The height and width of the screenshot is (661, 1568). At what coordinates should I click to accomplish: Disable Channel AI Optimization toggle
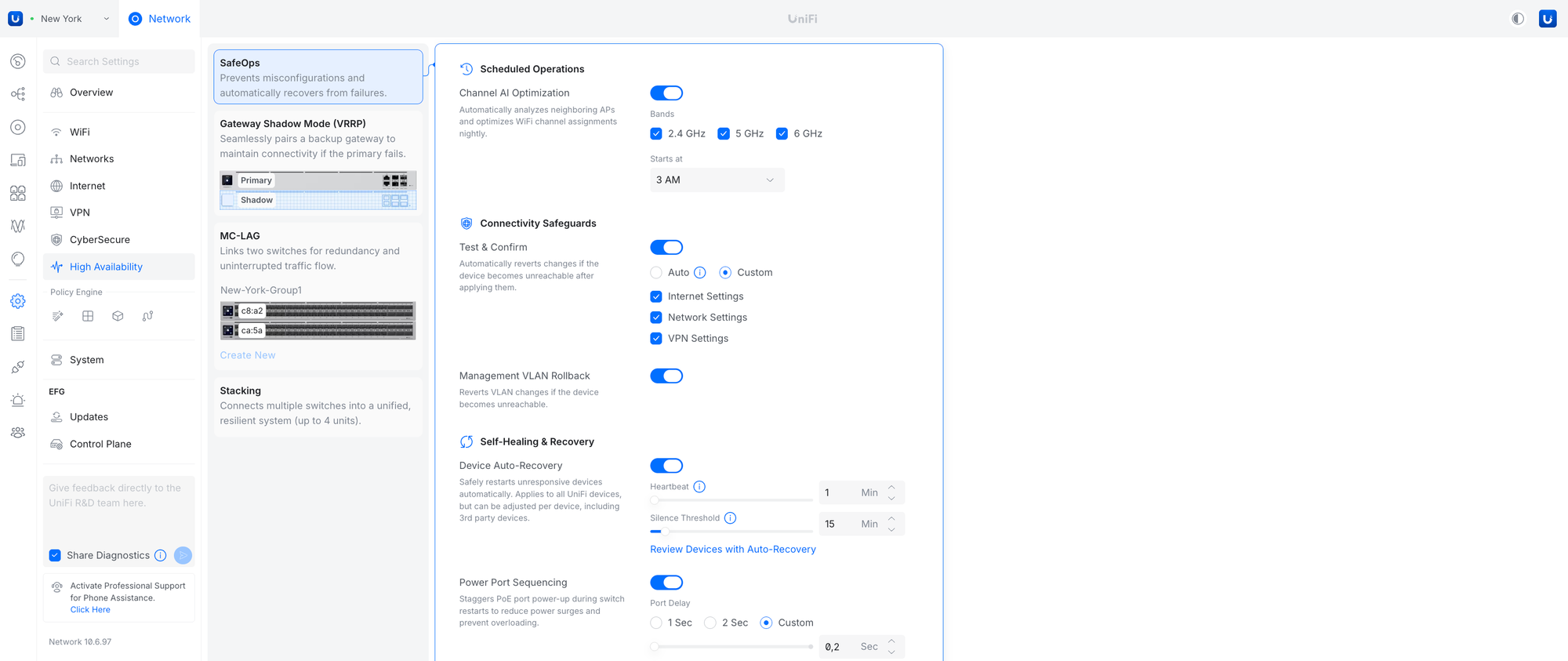[x=666, y=93]
